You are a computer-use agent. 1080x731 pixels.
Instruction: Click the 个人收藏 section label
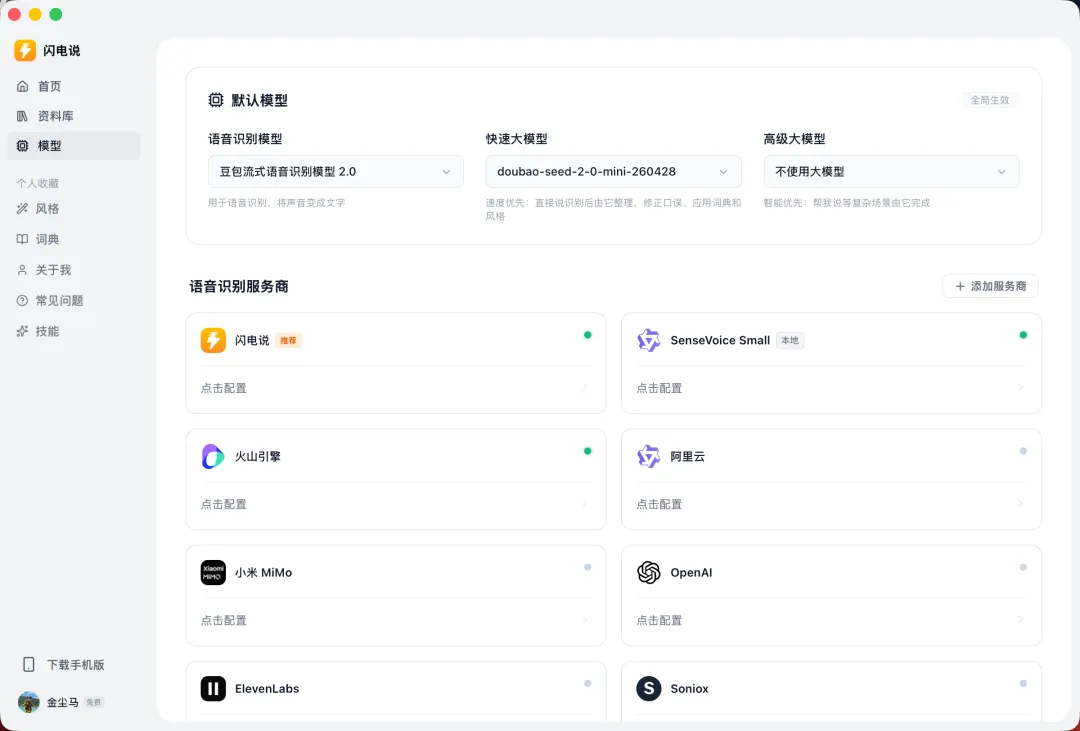[x=37, y=183]
